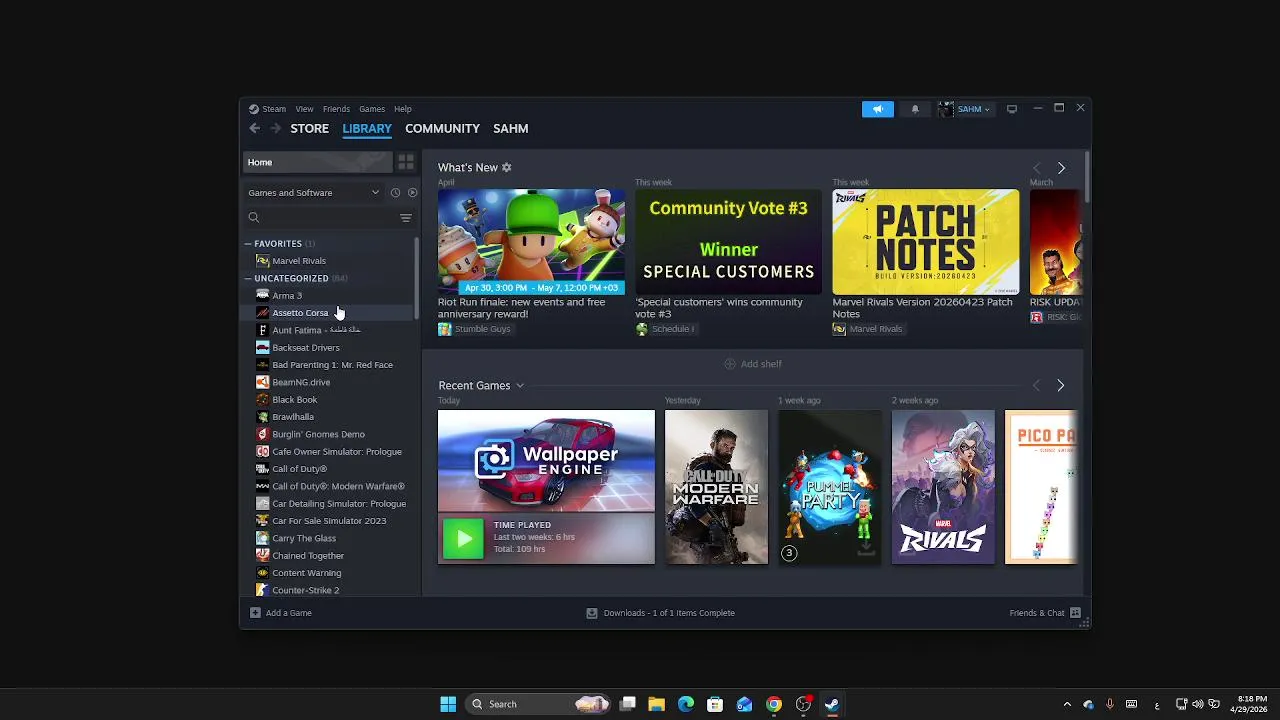Switch to Big Picture mode icon
Viewport: 1280px width, 720px height.
[1011, 109]
